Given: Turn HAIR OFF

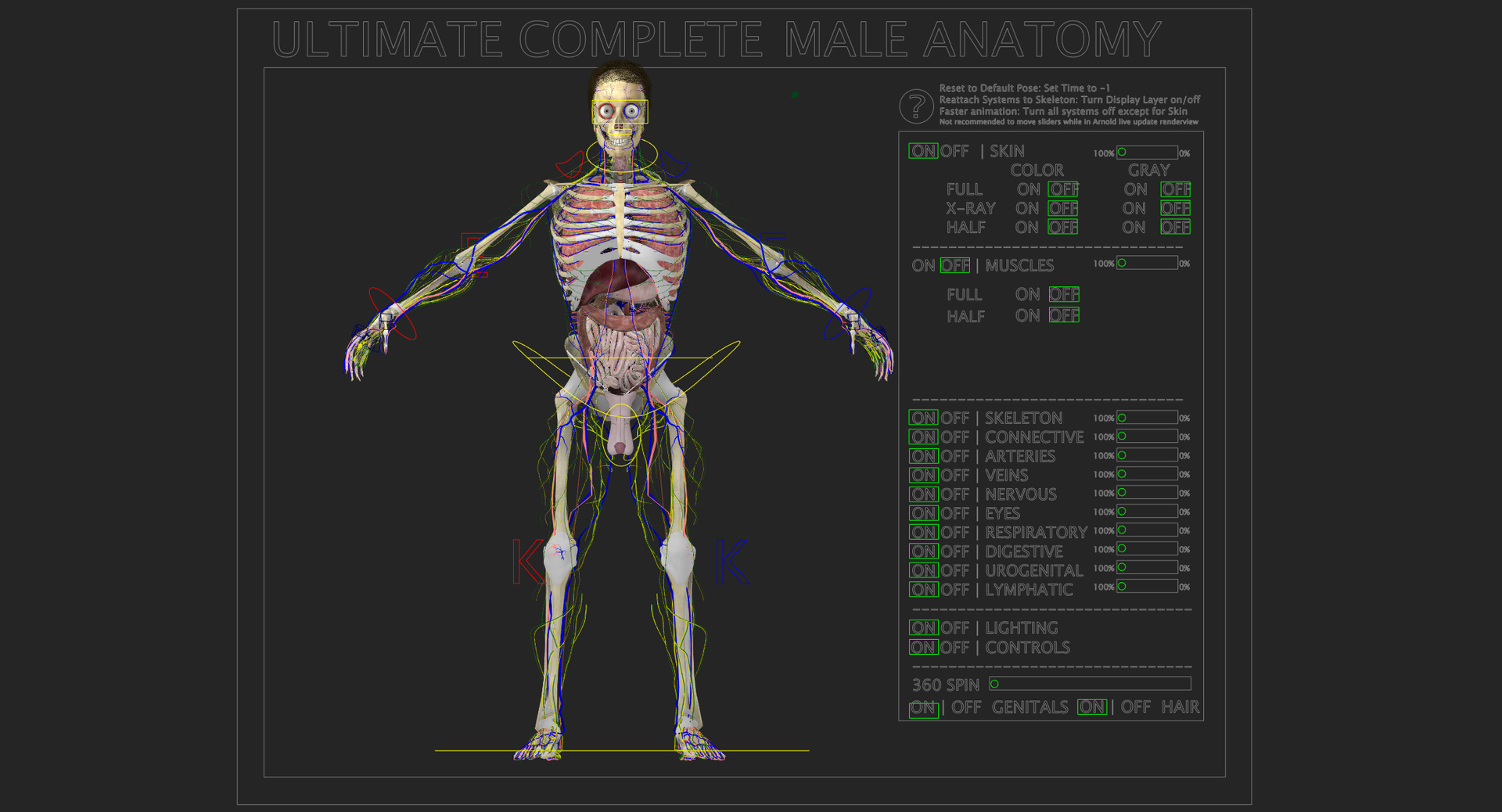Looking at the screenshot, I should click(1136, 707).
